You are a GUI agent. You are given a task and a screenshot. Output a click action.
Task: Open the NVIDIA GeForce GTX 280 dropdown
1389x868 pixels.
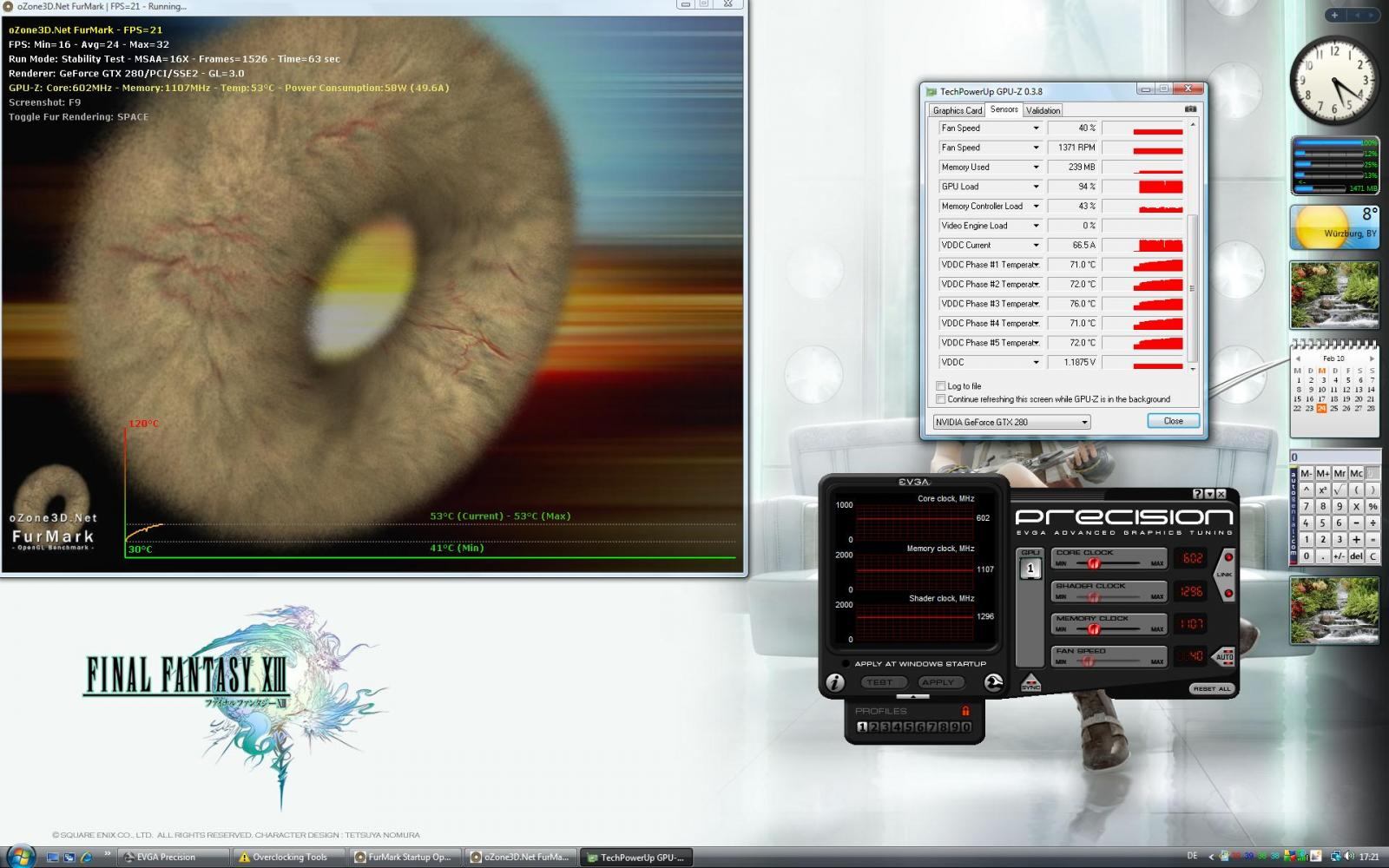(1011, 422)
